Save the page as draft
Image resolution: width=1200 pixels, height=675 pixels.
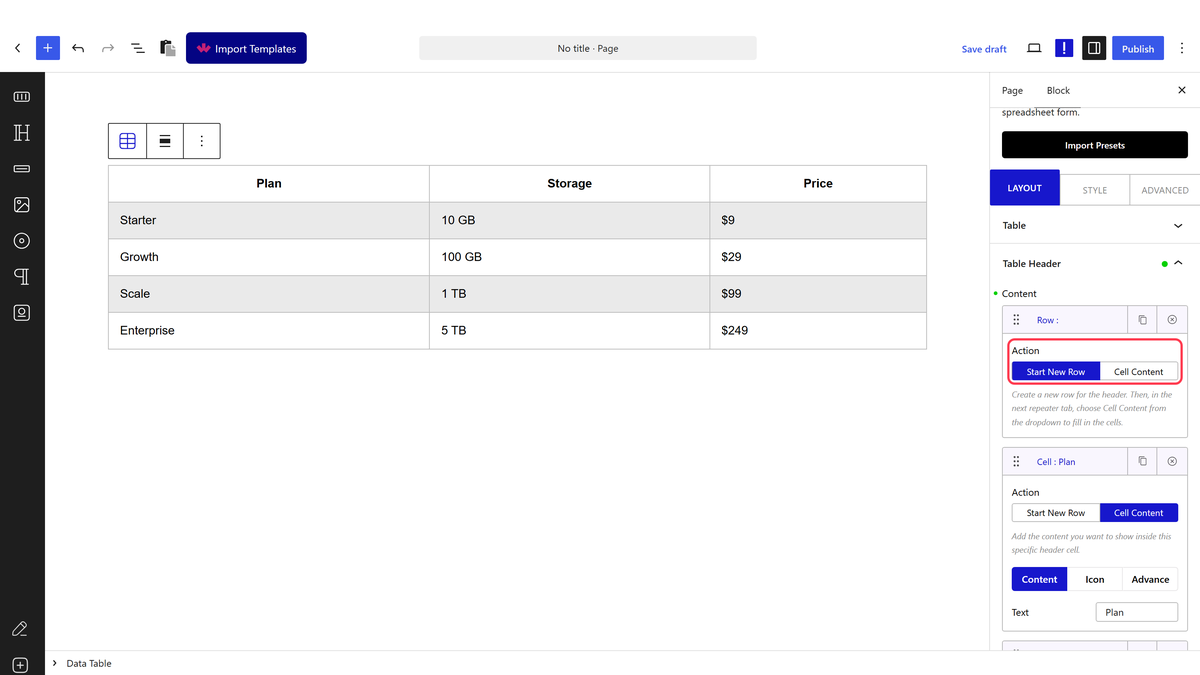984,49
